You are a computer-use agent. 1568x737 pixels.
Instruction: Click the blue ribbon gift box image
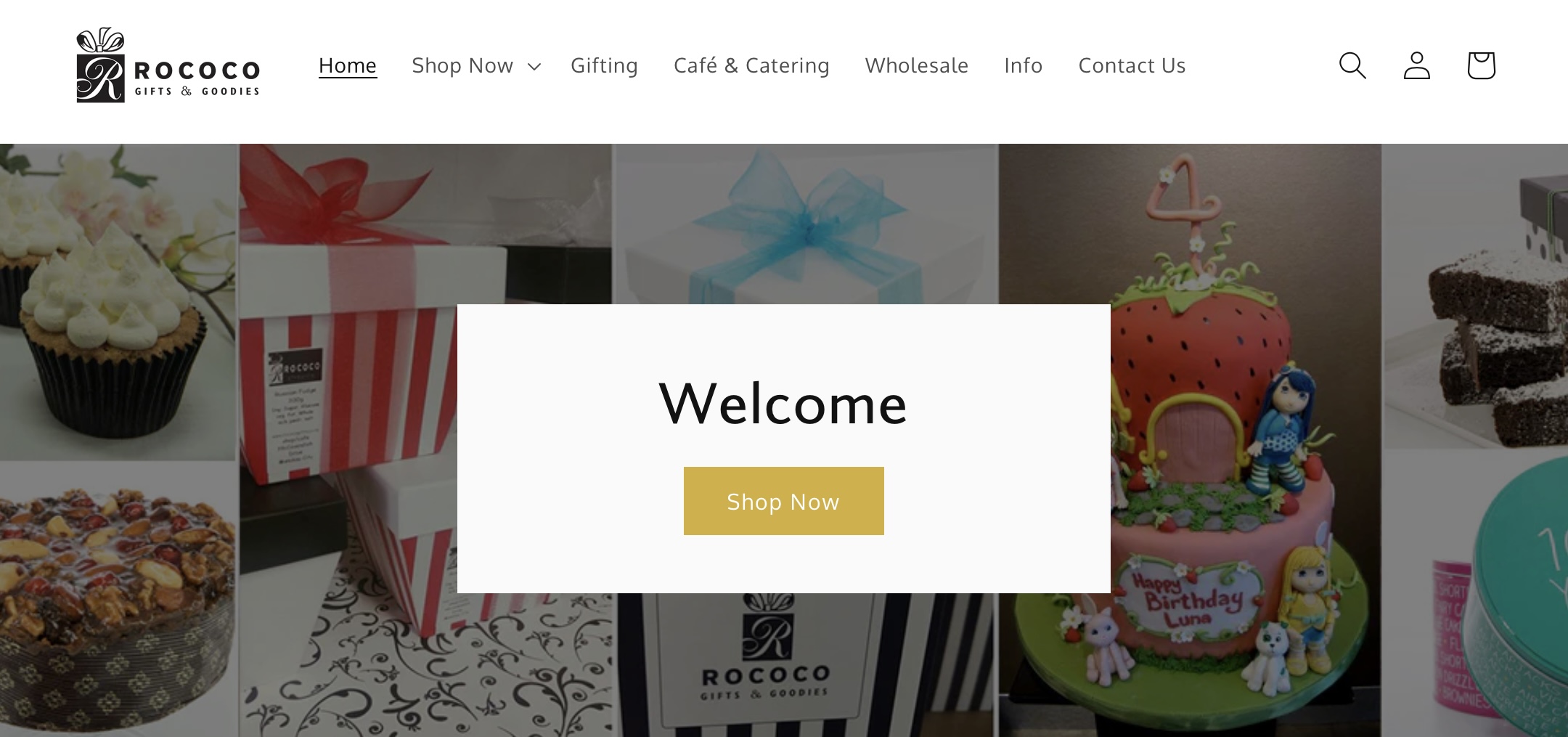click(x=806, y=224)
